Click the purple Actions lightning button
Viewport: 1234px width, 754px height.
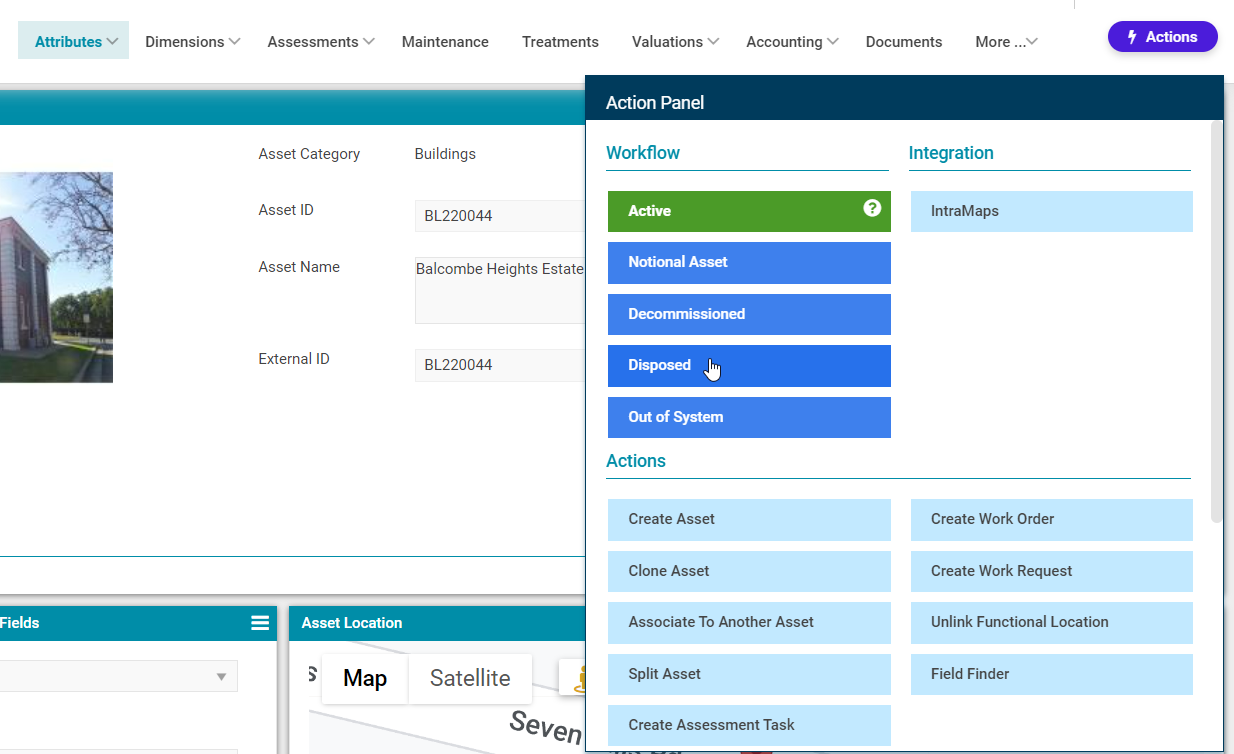[1162, 37]
